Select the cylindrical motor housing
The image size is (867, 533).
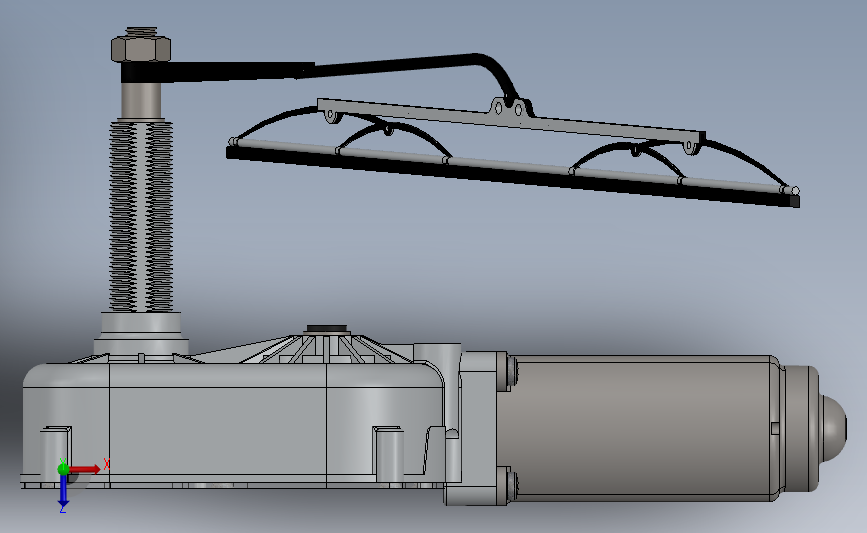641,429
